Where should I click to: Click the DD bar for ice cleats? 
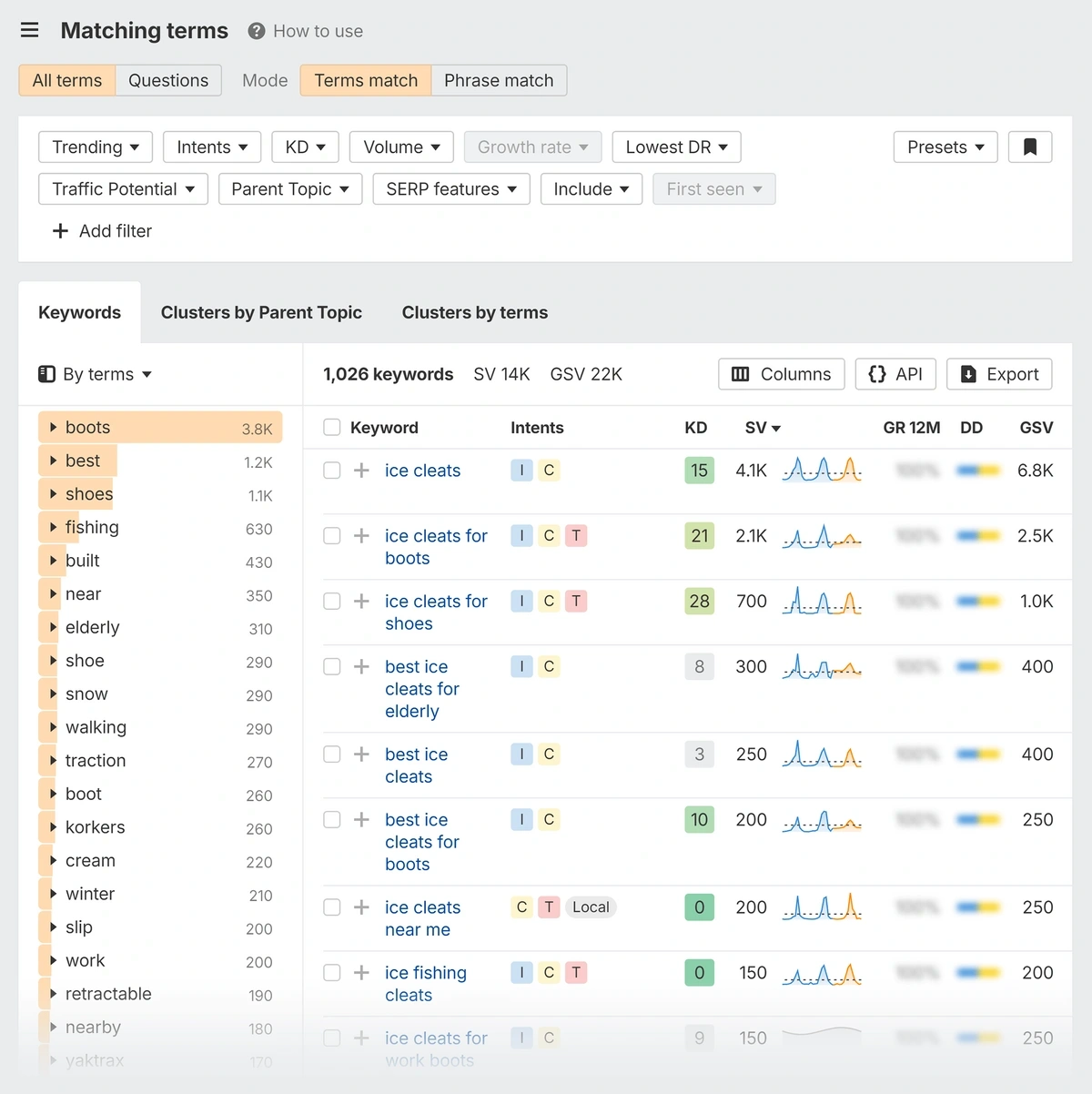pos(978,471)
